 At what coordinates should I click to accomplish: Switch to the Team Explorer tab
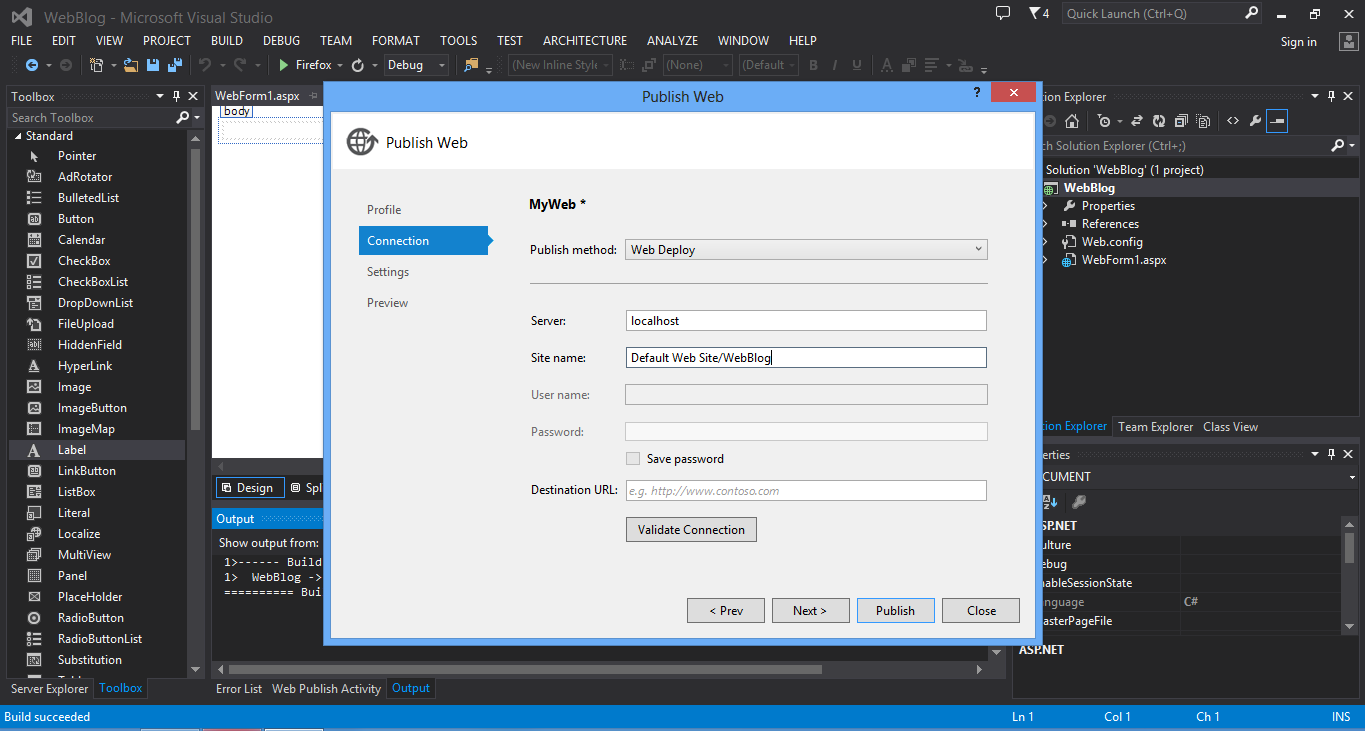click(x=1155, y=427)
